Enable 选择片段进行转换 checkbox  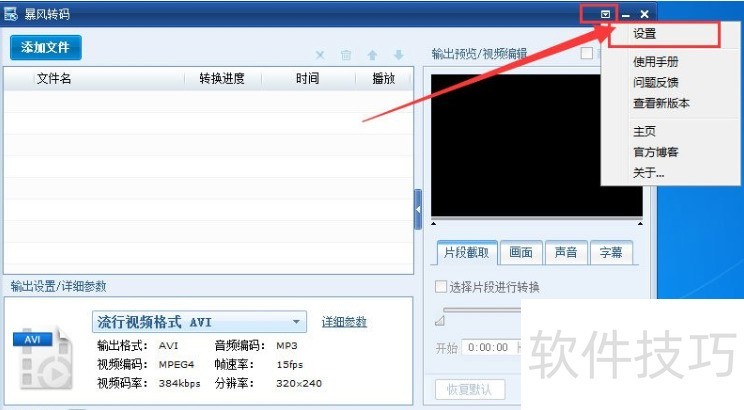pyautogui.click(x=441, y=287)
